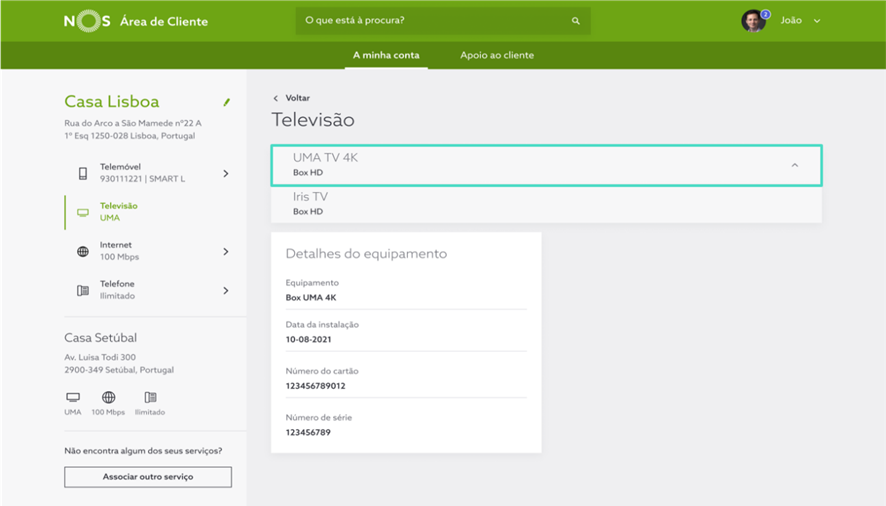The height and width of the screenshot is (506, 886).
Task: Expand the Telemóvel row chevron
Action: [x=226, y=174]
